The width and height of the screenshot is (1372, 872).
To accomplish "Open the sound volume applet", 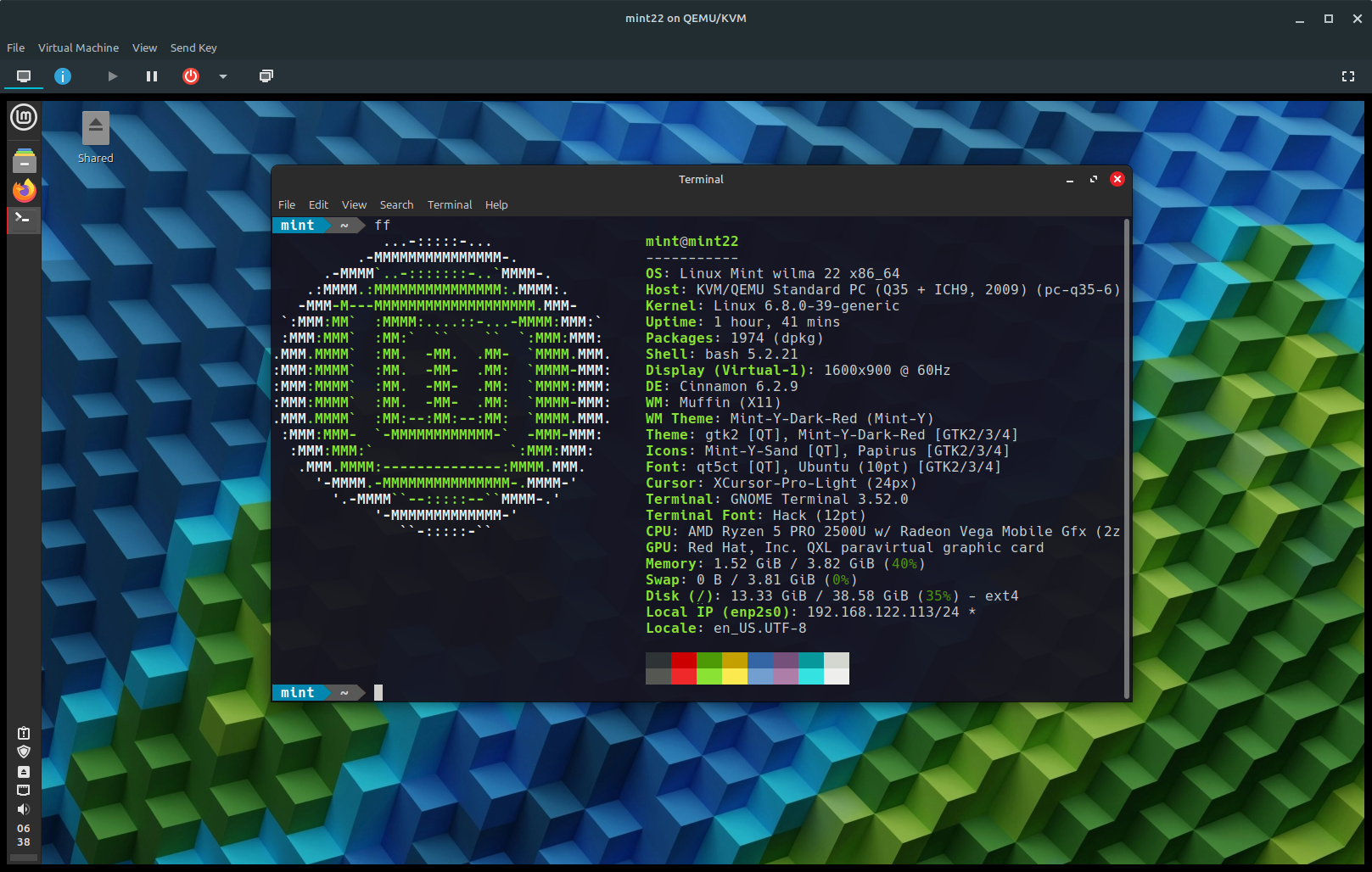I will (24, 809).
